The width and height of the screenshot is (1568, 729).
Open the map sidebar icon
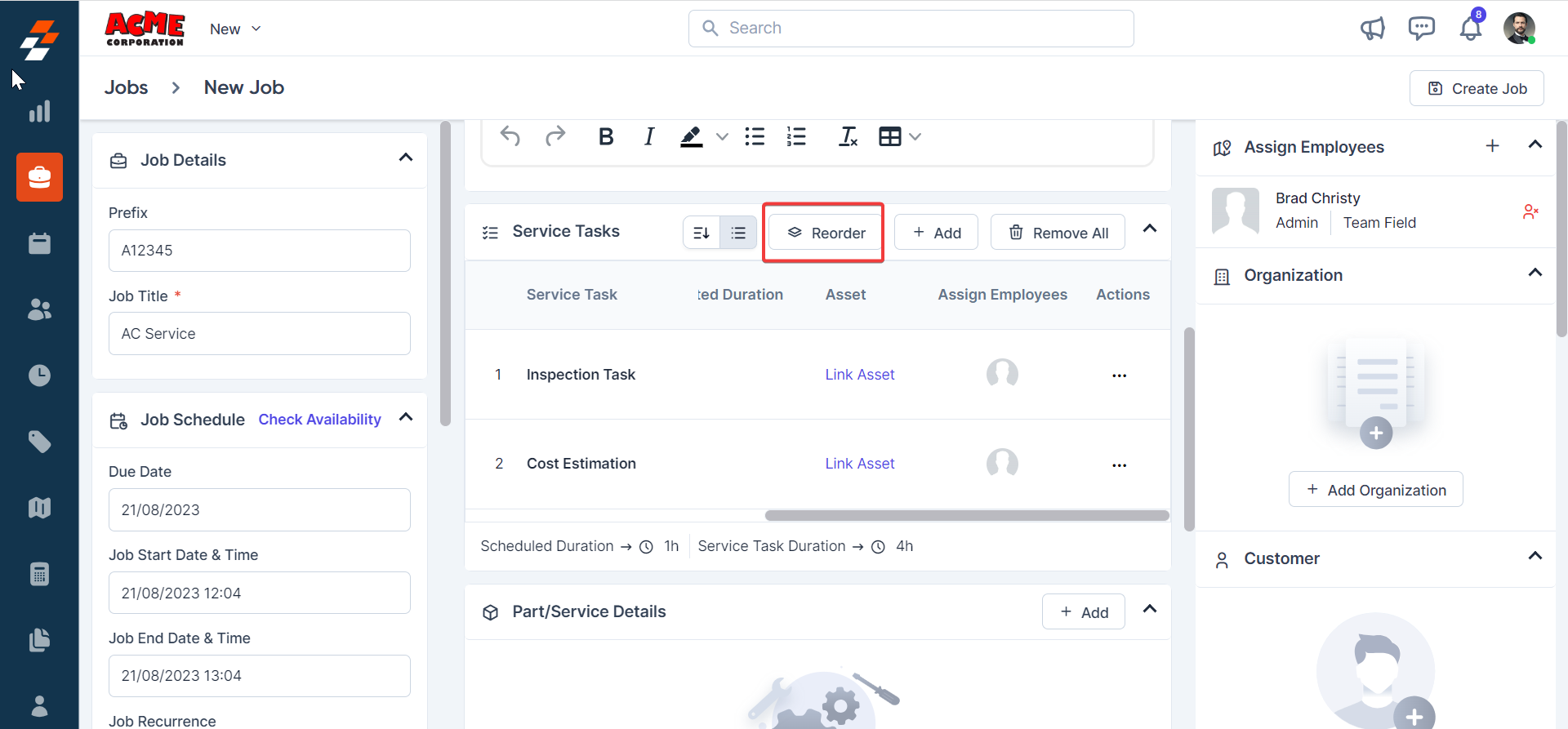[39, 508]
